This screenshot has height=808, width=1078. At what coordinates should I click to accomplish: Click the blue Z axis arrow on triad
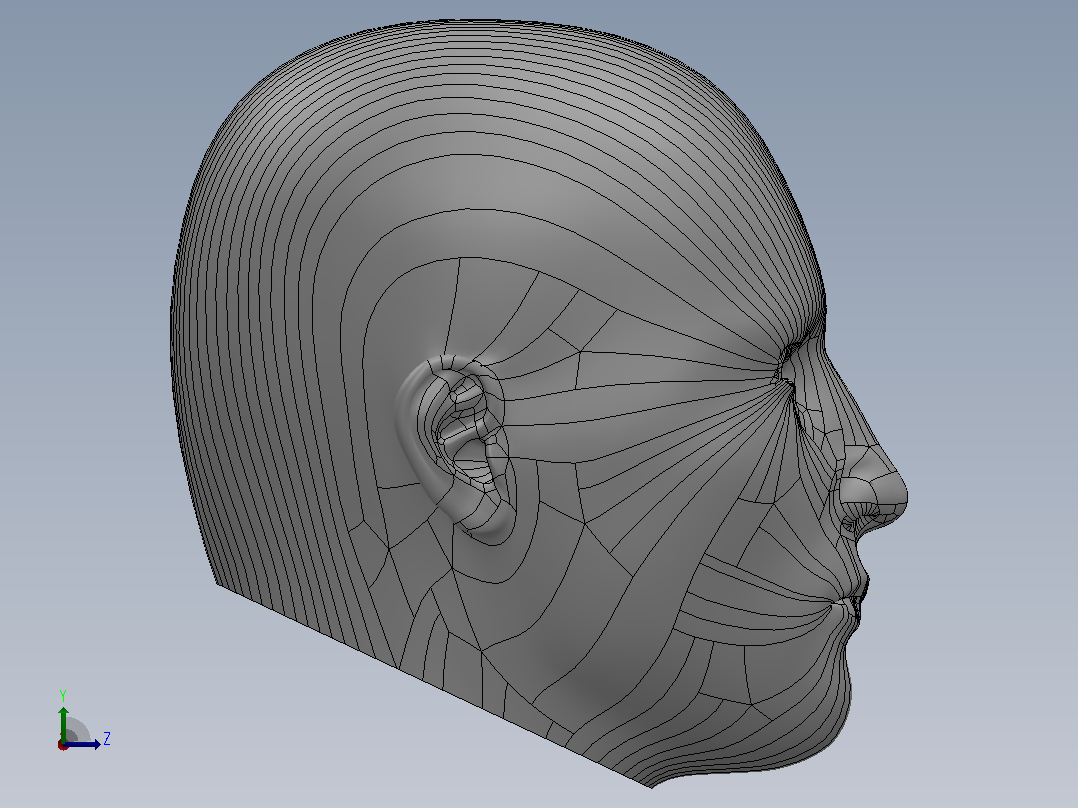[x=83, y=744]
